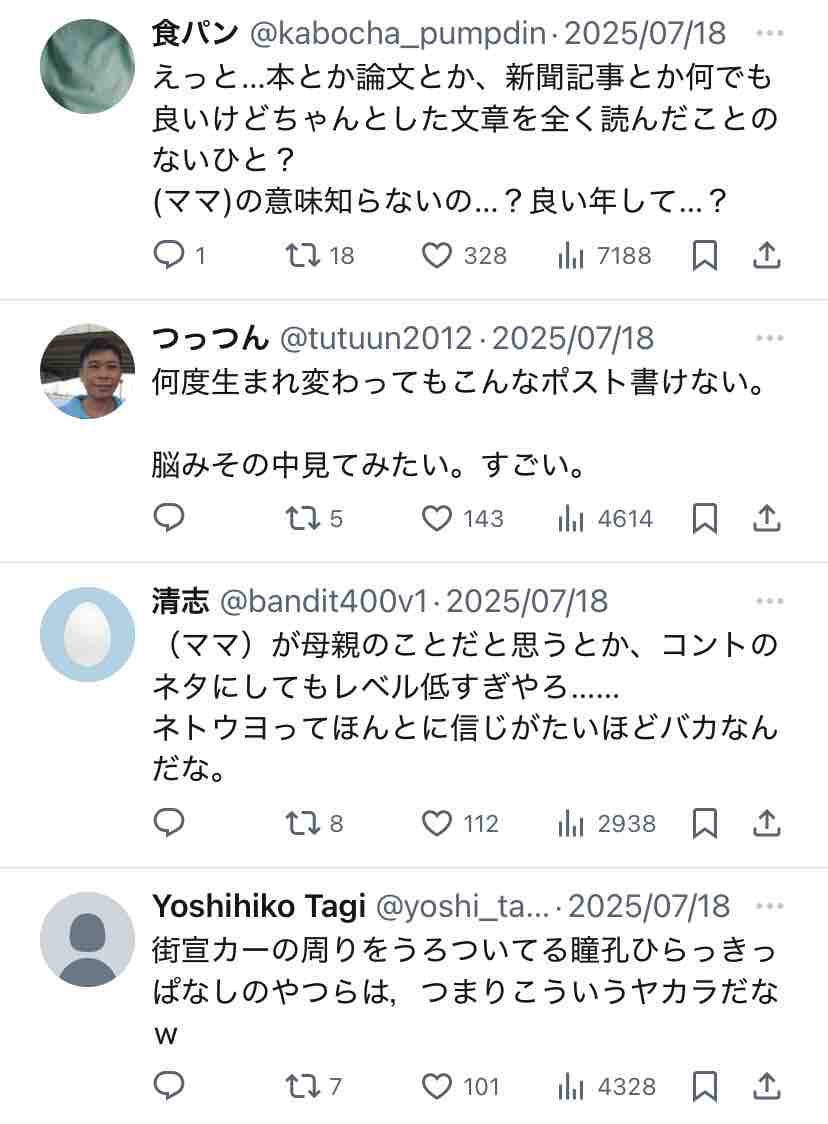
Task: View analytics showing 4614 views
Action: tap(605, 518)
